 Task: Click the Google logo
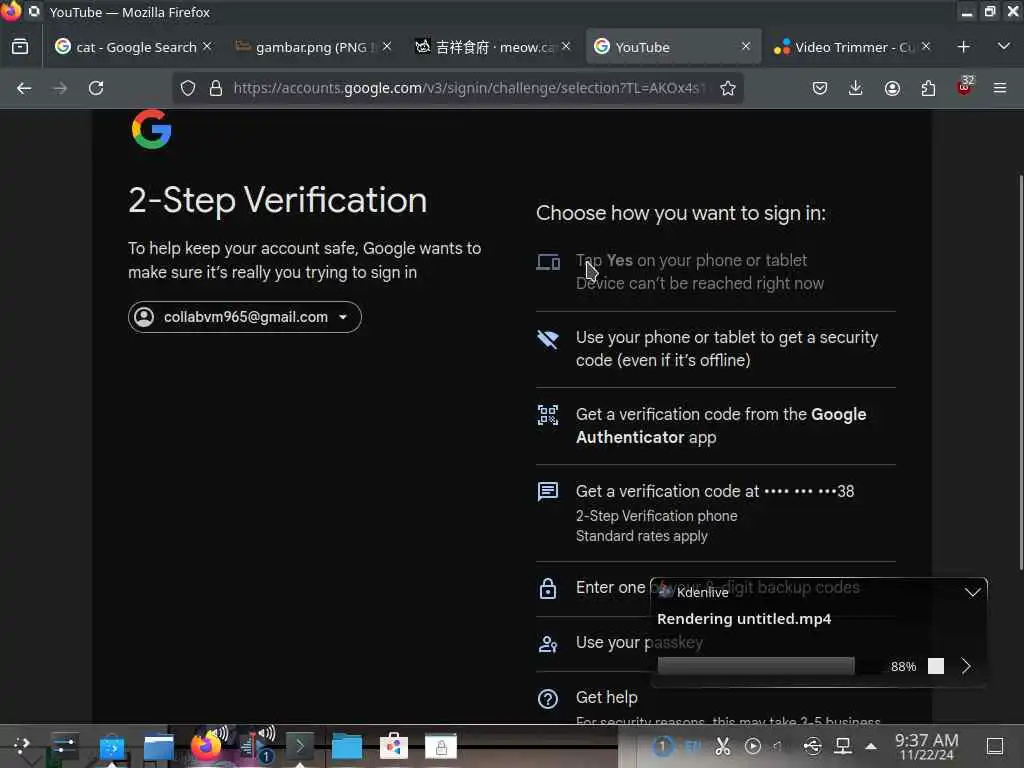point(152,129)
